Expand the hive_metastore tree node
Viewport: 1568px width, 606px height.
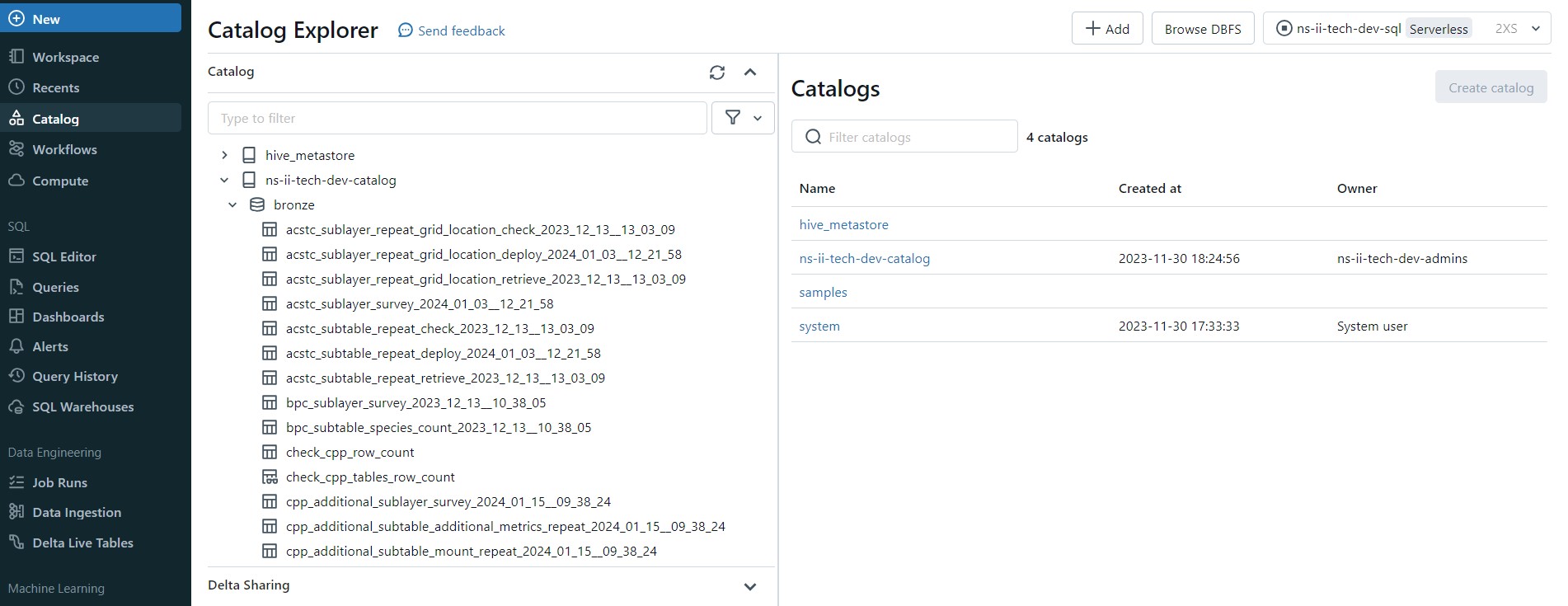click(224, 155)
